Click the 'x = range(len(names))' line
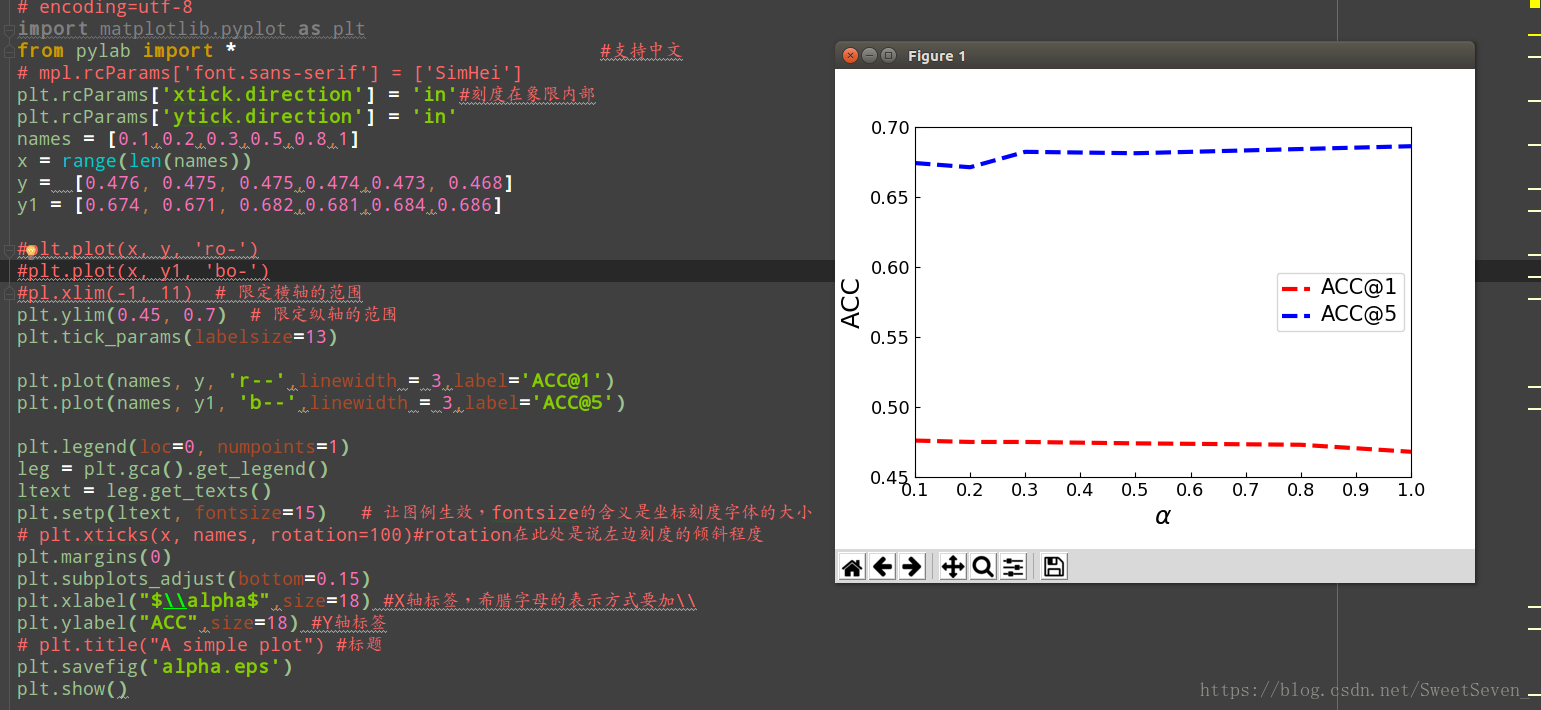Viewport: 1541px width, 710px height. click(x=134, y=161)
